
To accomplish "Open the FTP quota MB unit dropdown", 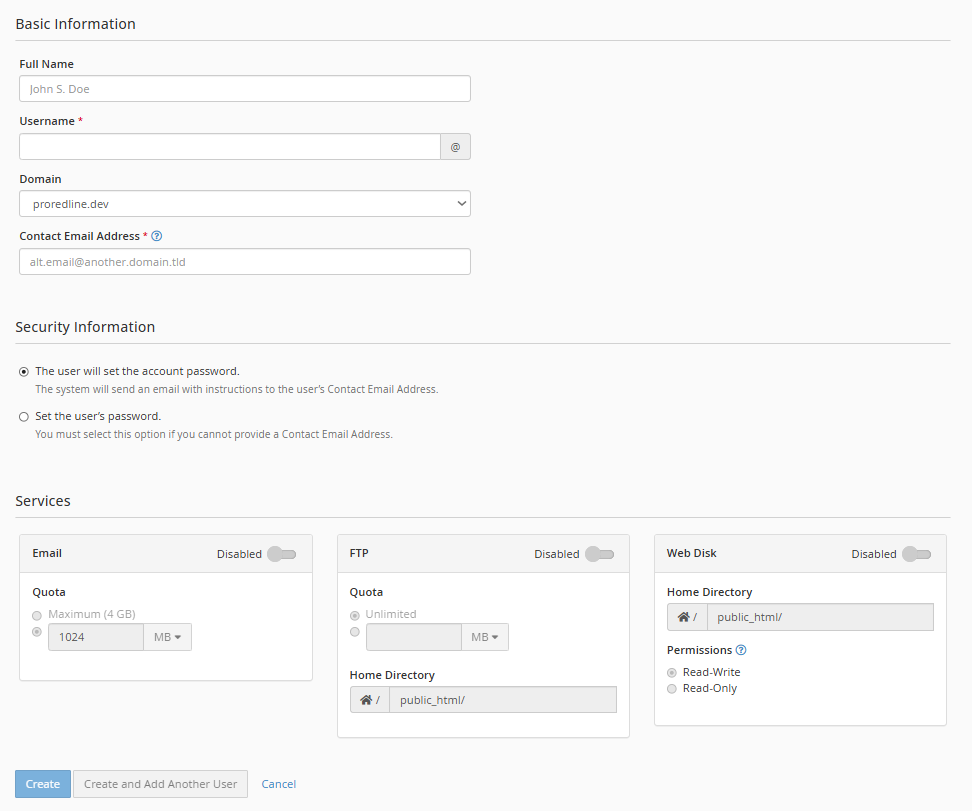I will 484,637.
